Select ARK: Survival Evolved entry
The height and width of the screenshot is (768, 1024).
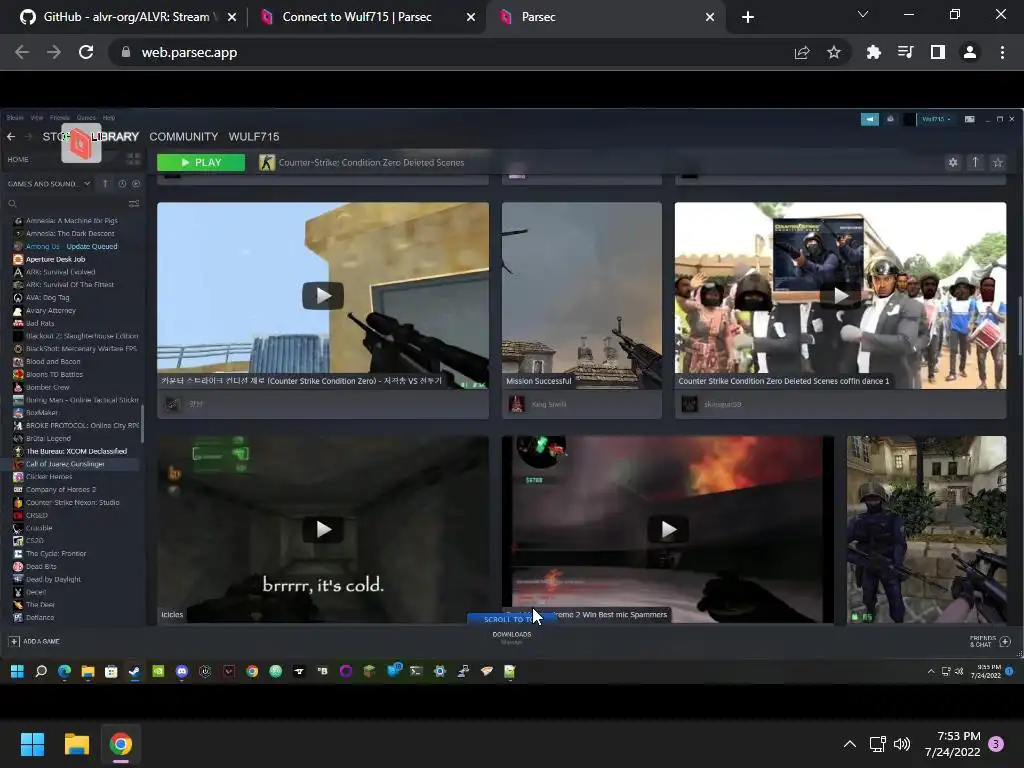pyautogui.click(x=60, y=272)
